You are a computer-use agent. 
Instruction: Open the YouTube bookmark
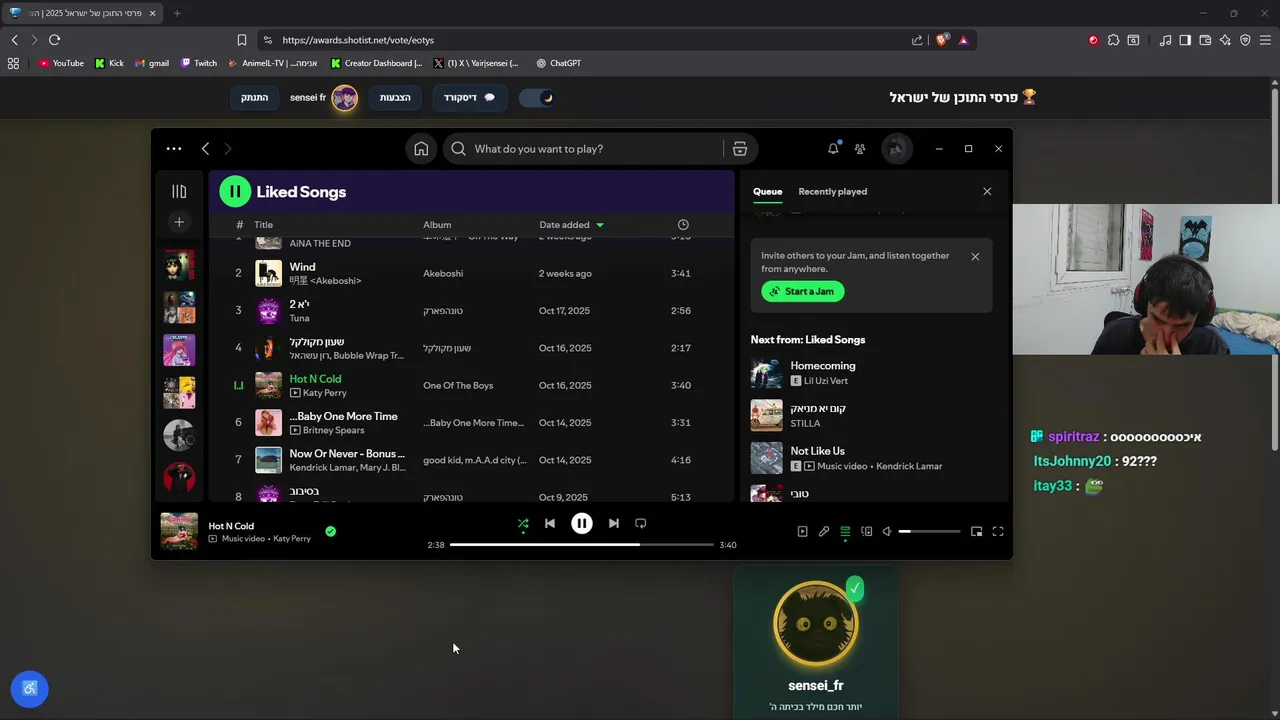click(61, 63)
